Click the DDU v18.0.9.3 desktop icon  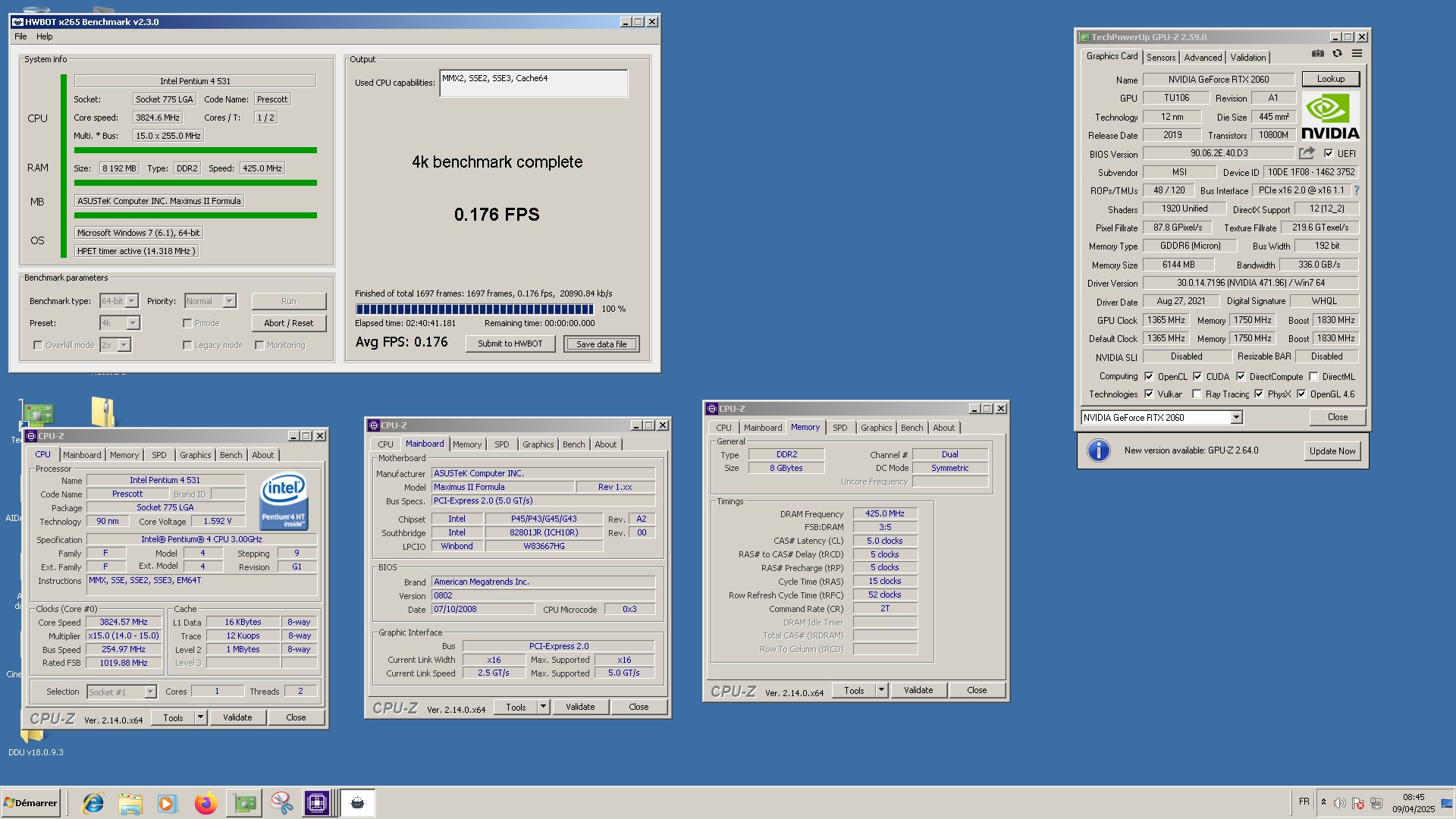[x=36, y=743]
